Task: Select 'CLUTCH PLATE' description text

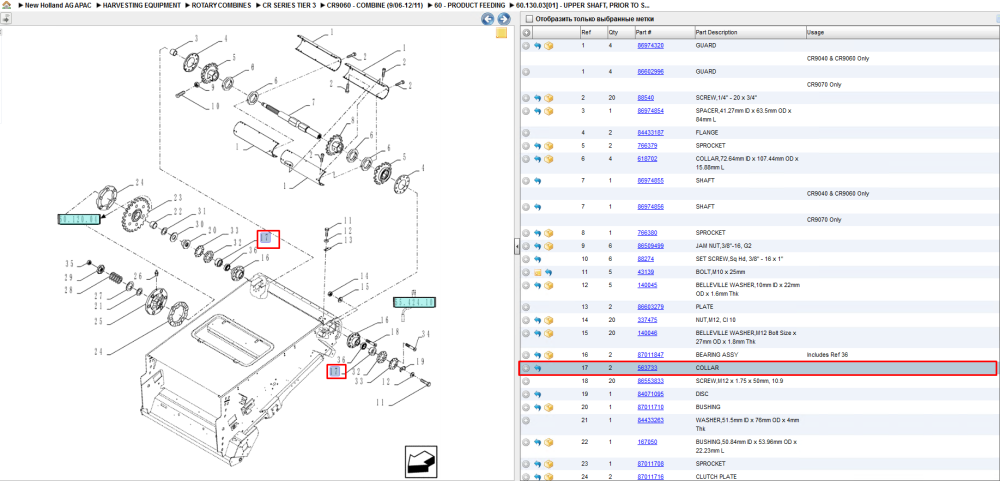Action: tap(716, 477)
